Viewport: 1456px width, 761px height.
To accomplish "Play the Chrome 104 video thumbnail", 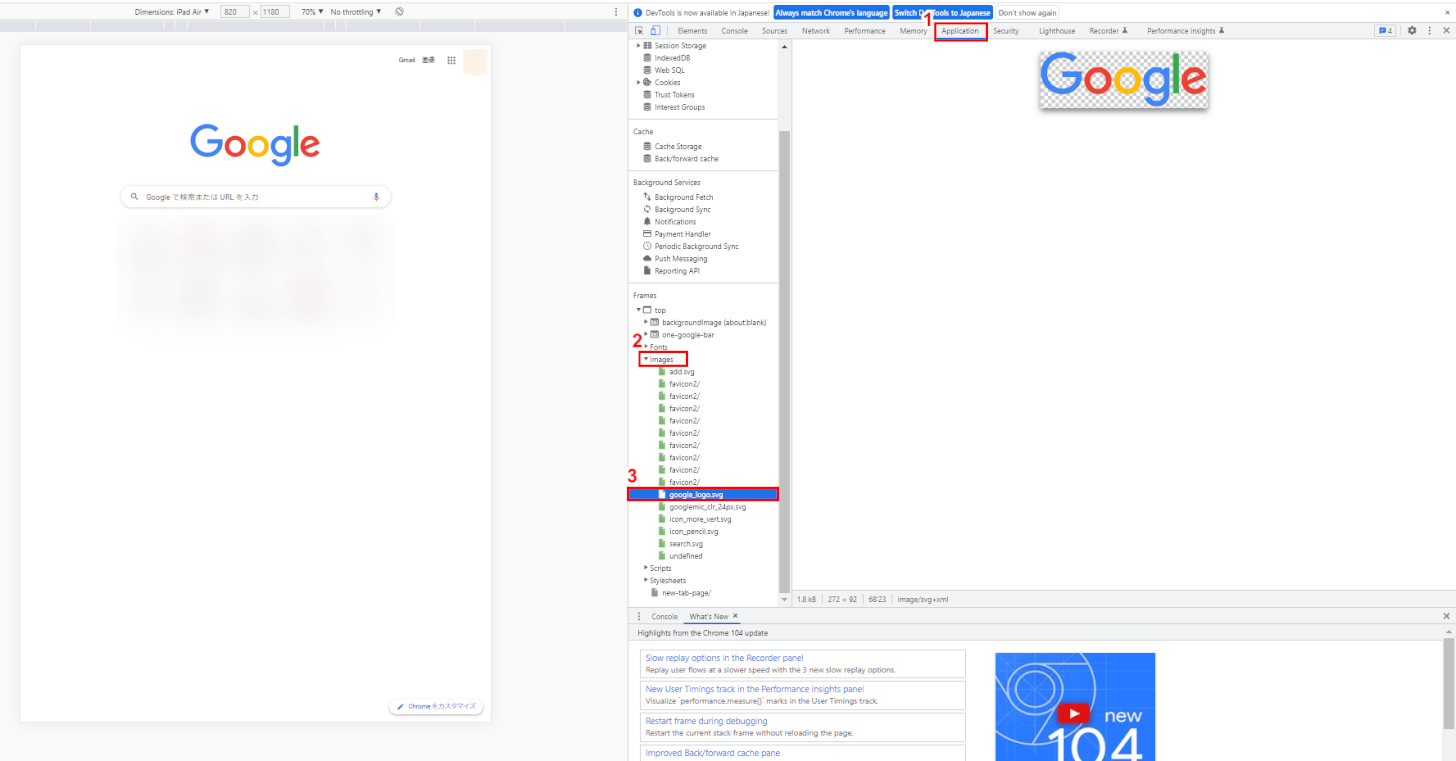I will (x=1073, y=713).
